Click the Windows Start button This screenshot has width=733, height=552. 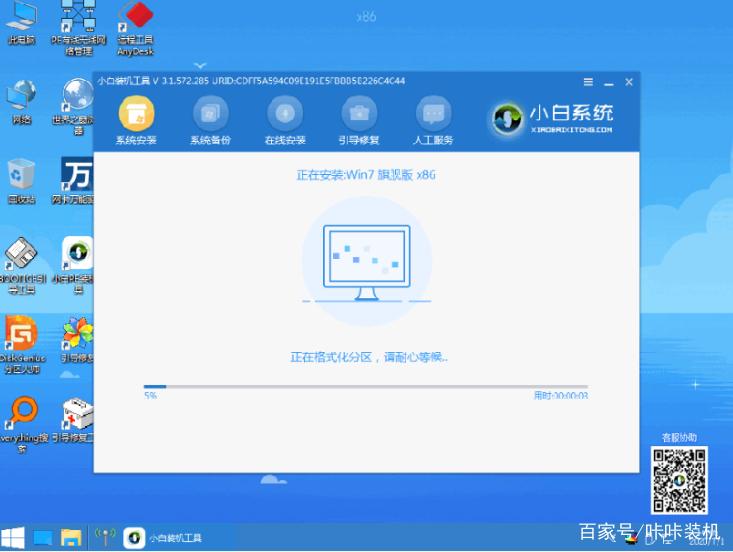(x=13, y=538)
